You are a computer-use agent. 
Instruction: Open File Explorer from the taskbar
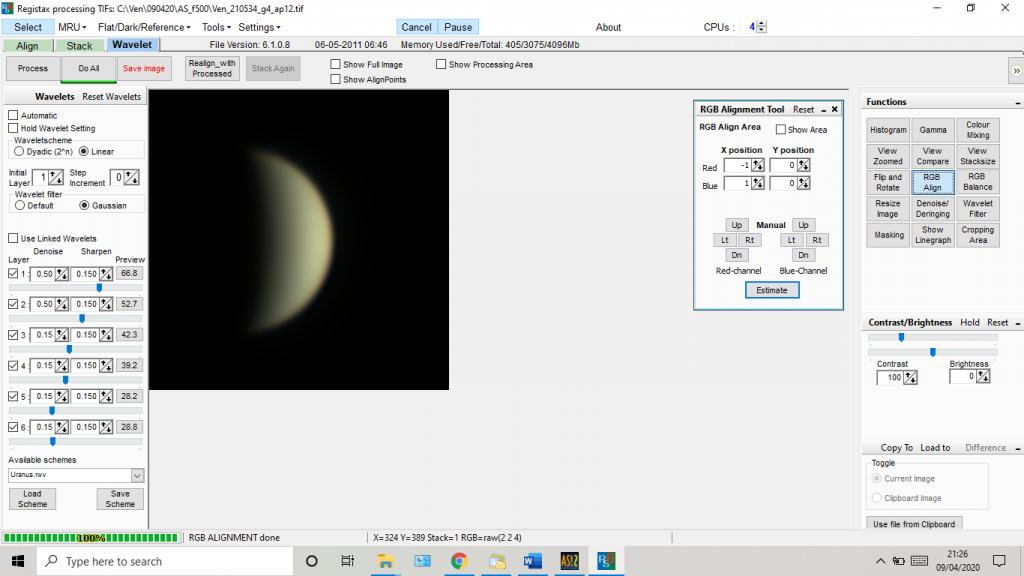coord(386,561)
